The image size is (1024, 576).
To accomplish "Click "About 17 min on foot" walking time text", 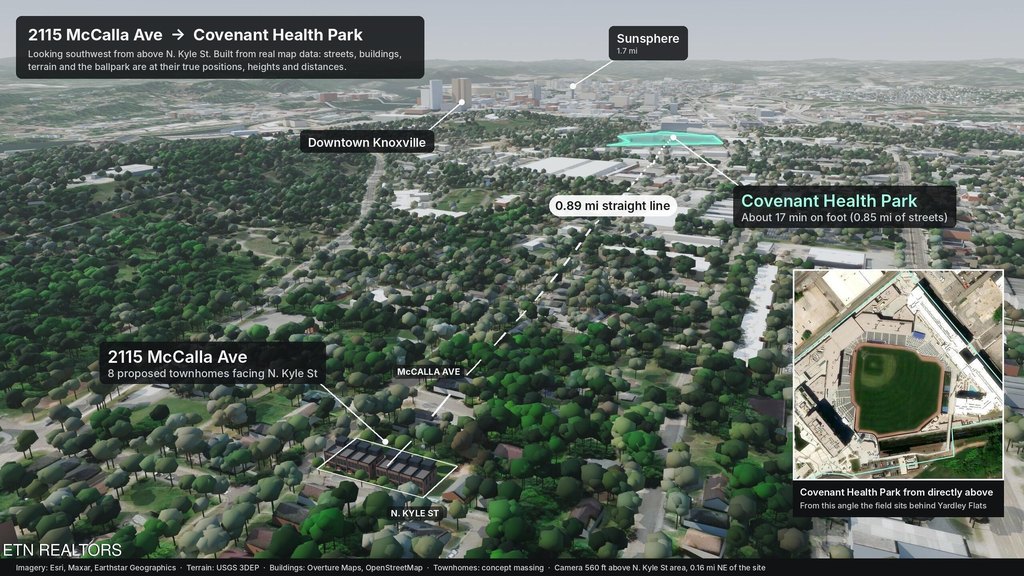I will (793, 217).
